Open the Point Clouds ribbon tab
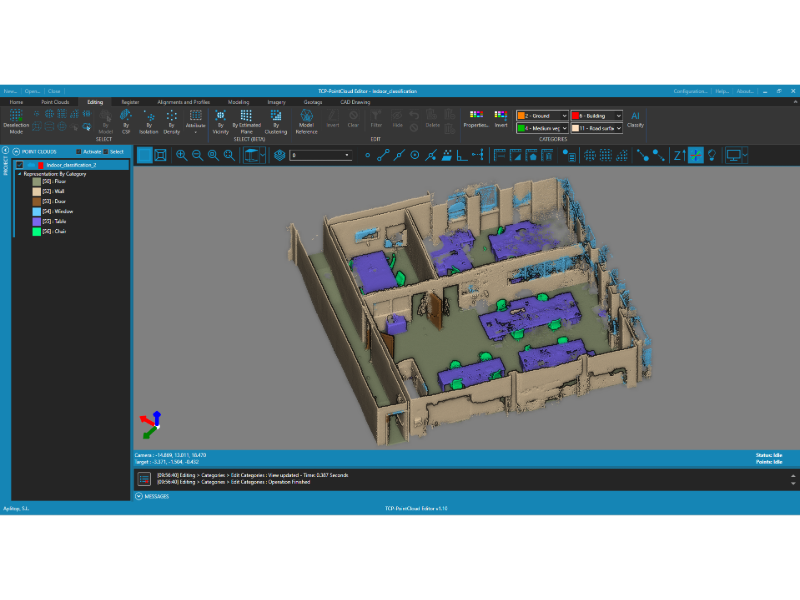Screen dimensions: 800x600 pyautogui.click(x=55, y=102)
